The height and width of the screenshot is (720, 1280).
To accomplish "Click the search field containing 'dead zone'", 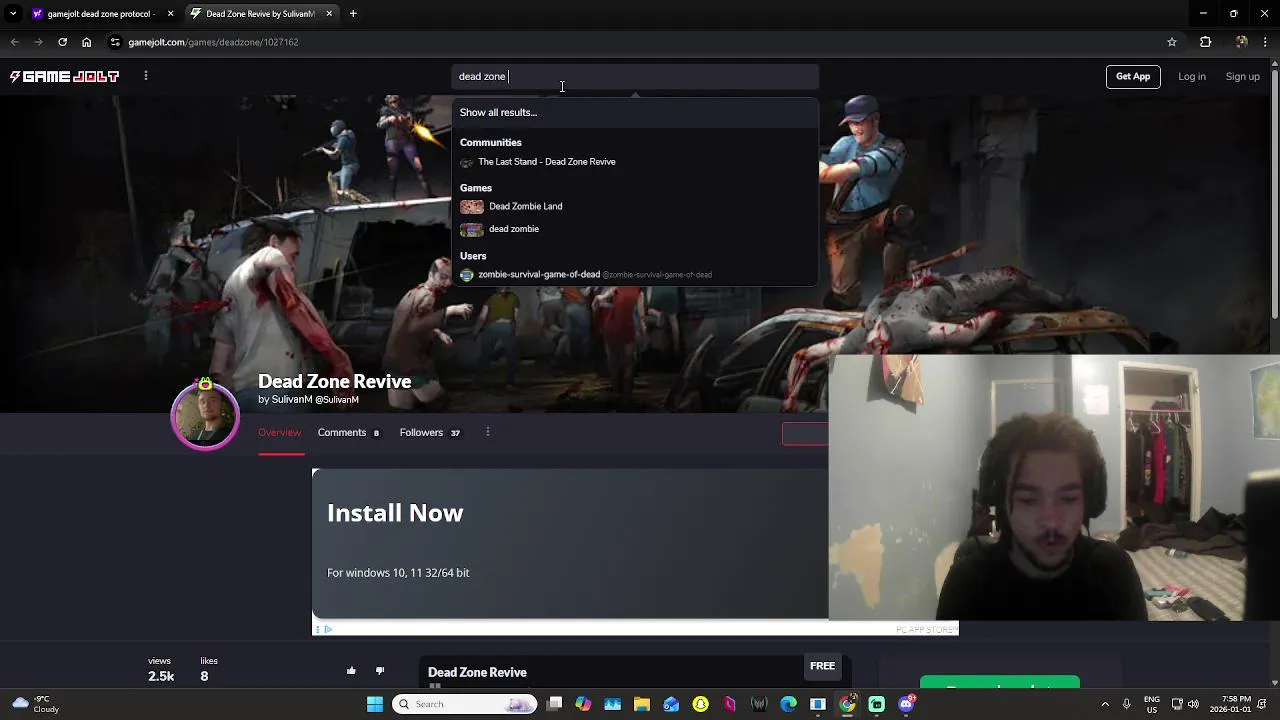I will 635,76.
